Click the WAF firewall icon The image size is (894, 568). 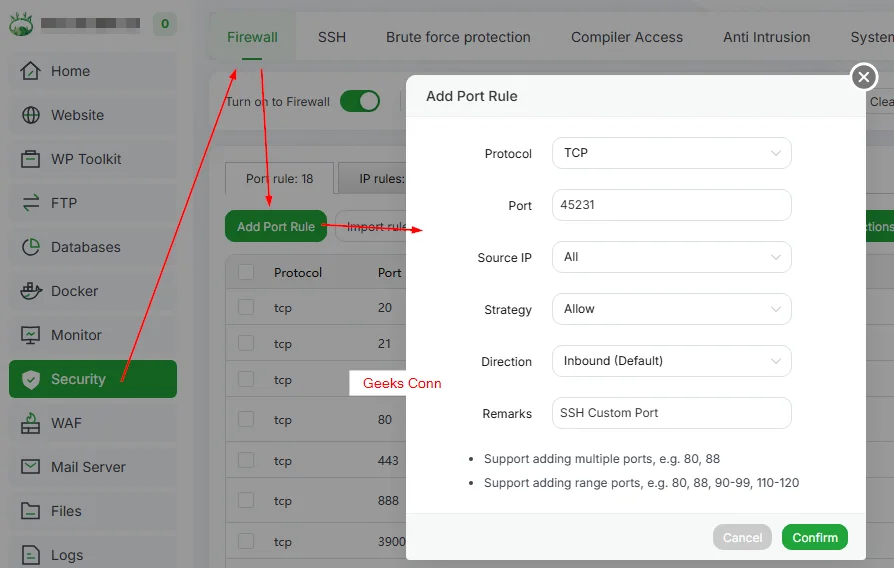click(30, 423)
